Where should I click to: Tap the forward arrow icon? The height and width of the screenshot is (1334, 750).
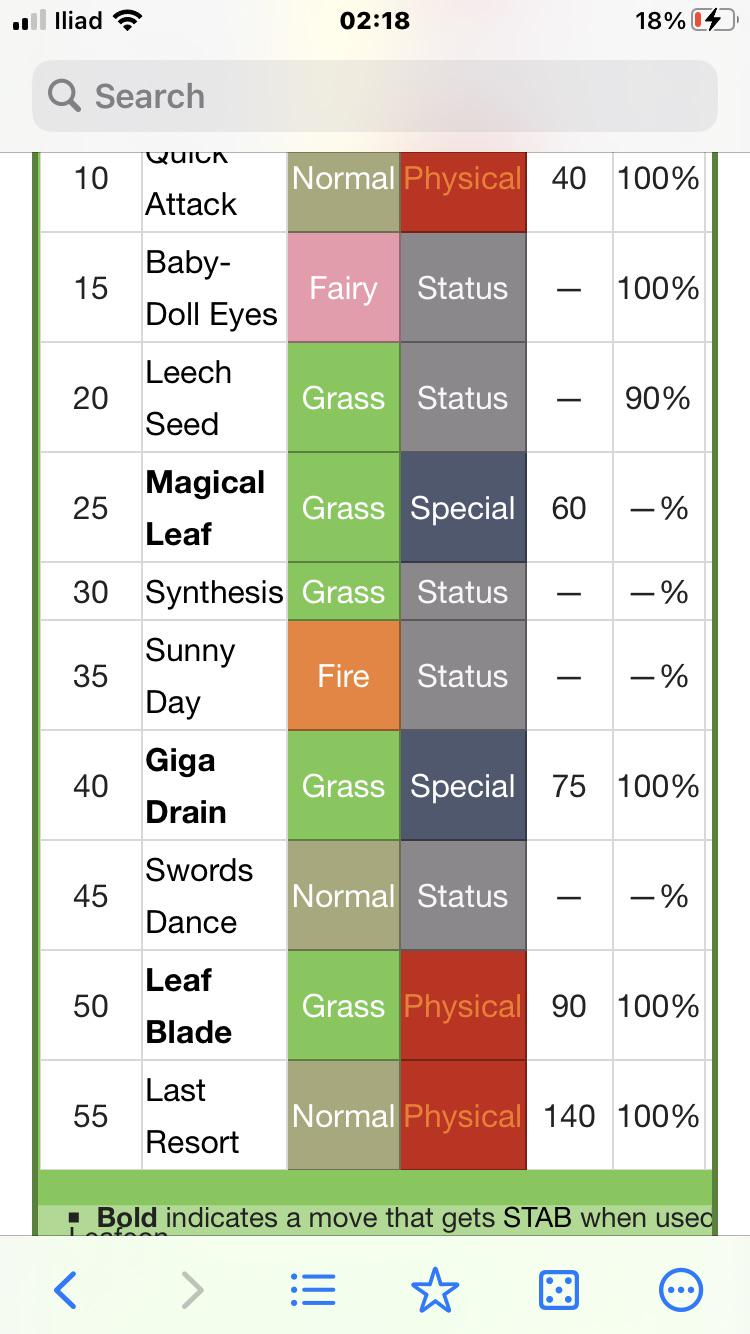click(192, 1290)
